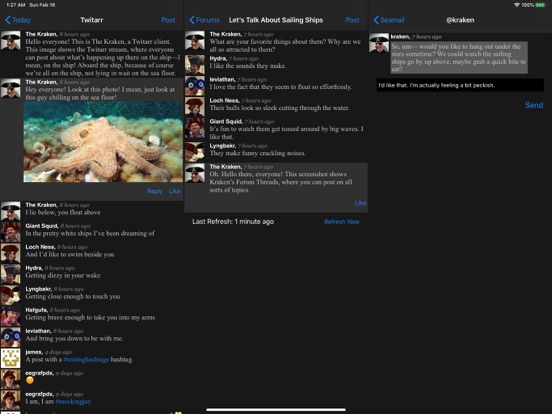Tap Hafgufa avatar in Twitarr stream
552x414 pixels.
click(x=10, y=316)
